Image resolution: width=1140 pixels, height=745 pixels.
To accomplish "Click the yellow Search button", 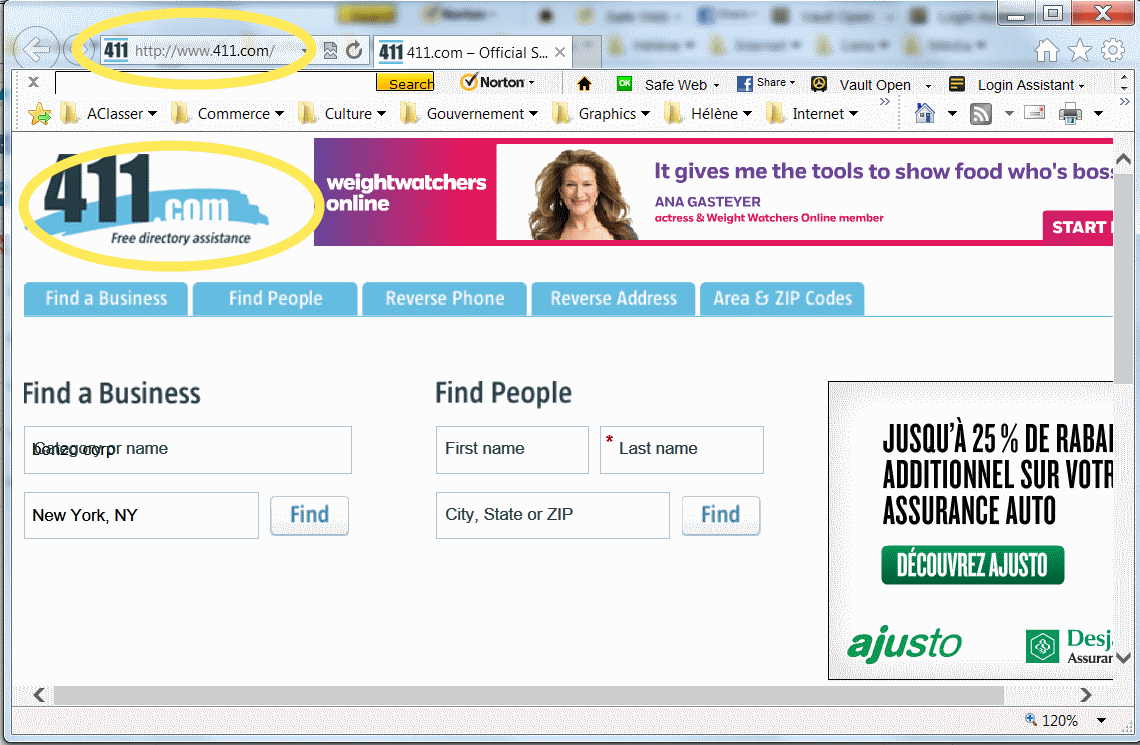I will click(x=405, y=83).
